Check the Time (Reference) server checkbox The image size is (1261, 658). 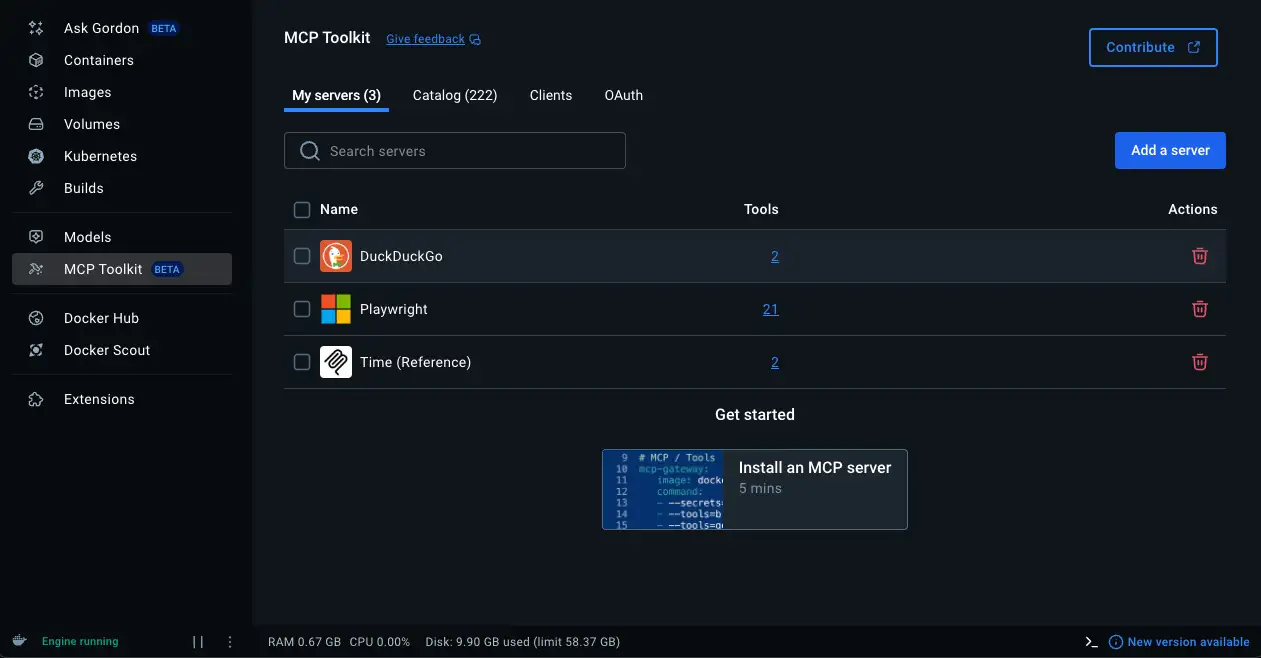(x=302, y=362)
